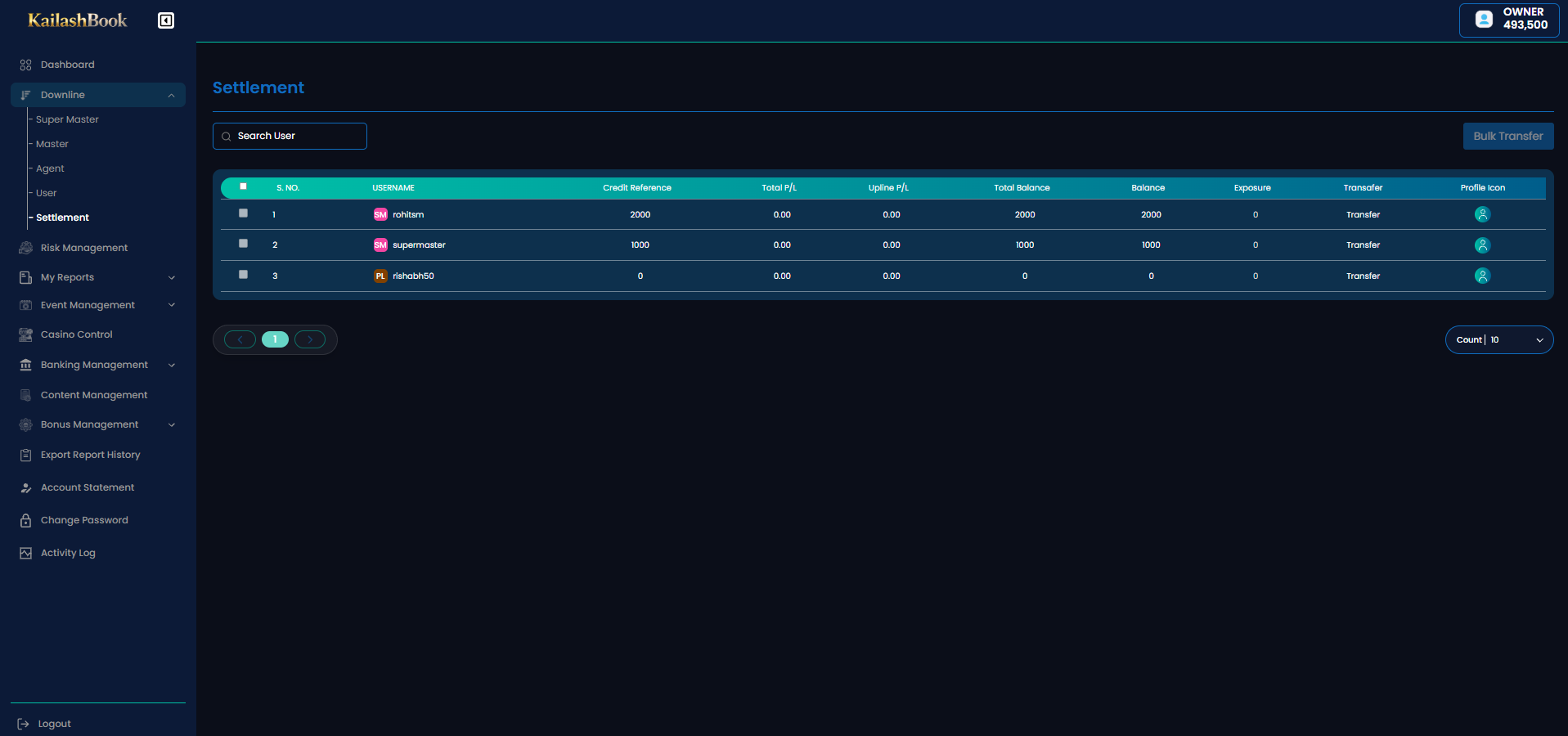Go to previous page arrow
Viewport: 1568px width, 736px height.
coord(240,339)
